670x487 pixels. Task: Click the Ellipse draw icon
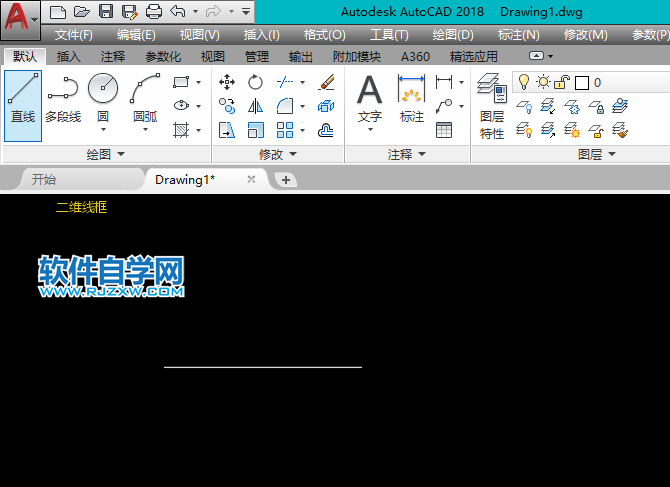[181, 105]
